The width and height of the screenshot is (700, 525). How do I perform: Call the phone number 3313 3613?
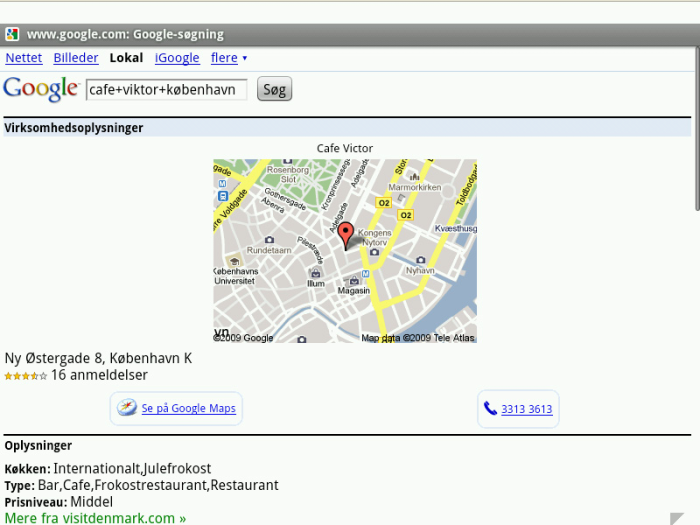coord(527,409)
